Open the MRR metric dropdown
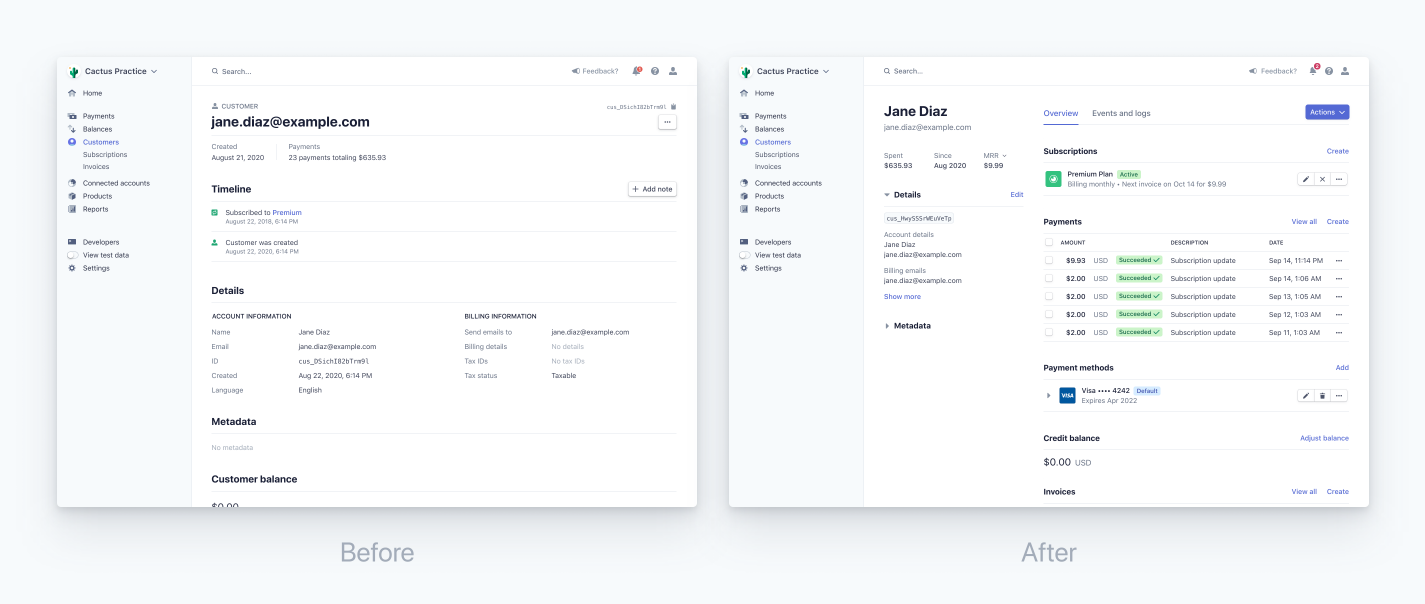 coord(995,155)
